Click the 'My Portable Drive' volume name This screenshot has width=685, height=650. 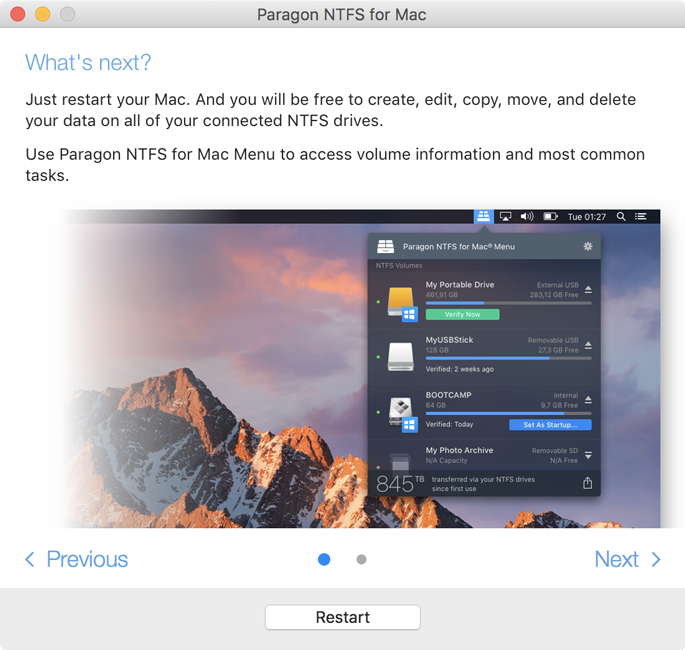click(x=460, y=284)
